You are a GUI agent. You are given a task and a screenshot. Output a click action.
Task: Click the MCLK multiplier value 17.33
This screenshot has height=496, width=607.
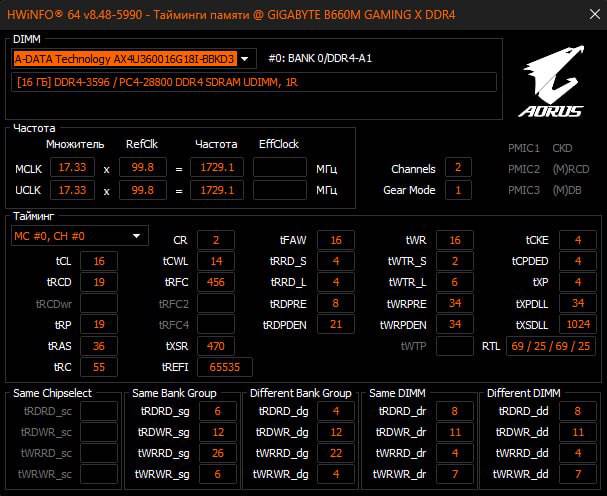point(72,167)
